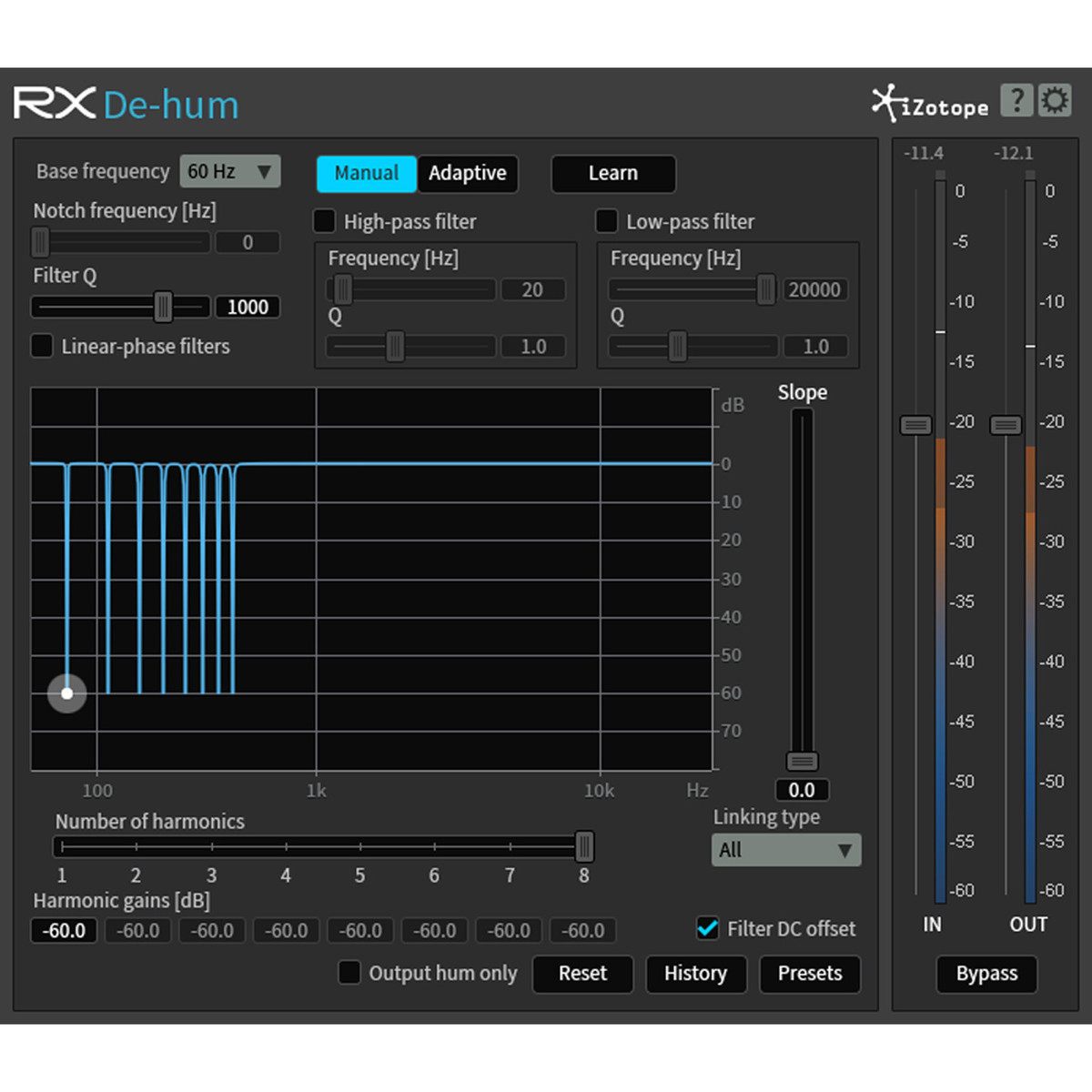Enable Output hum only checkbox
Screen dimensions: 1092x1092
tap(349, 972)
